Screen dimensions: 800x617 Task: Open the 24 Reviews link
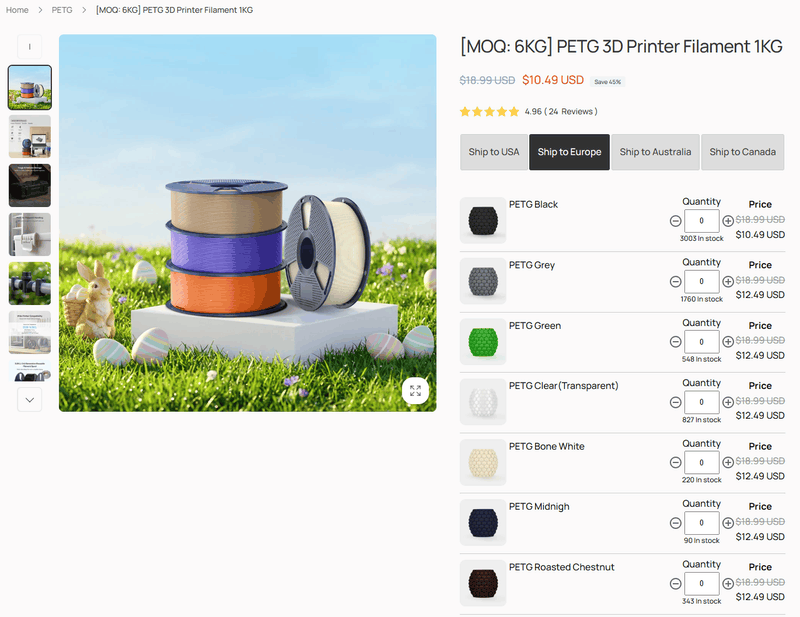[x=570, y=111]
